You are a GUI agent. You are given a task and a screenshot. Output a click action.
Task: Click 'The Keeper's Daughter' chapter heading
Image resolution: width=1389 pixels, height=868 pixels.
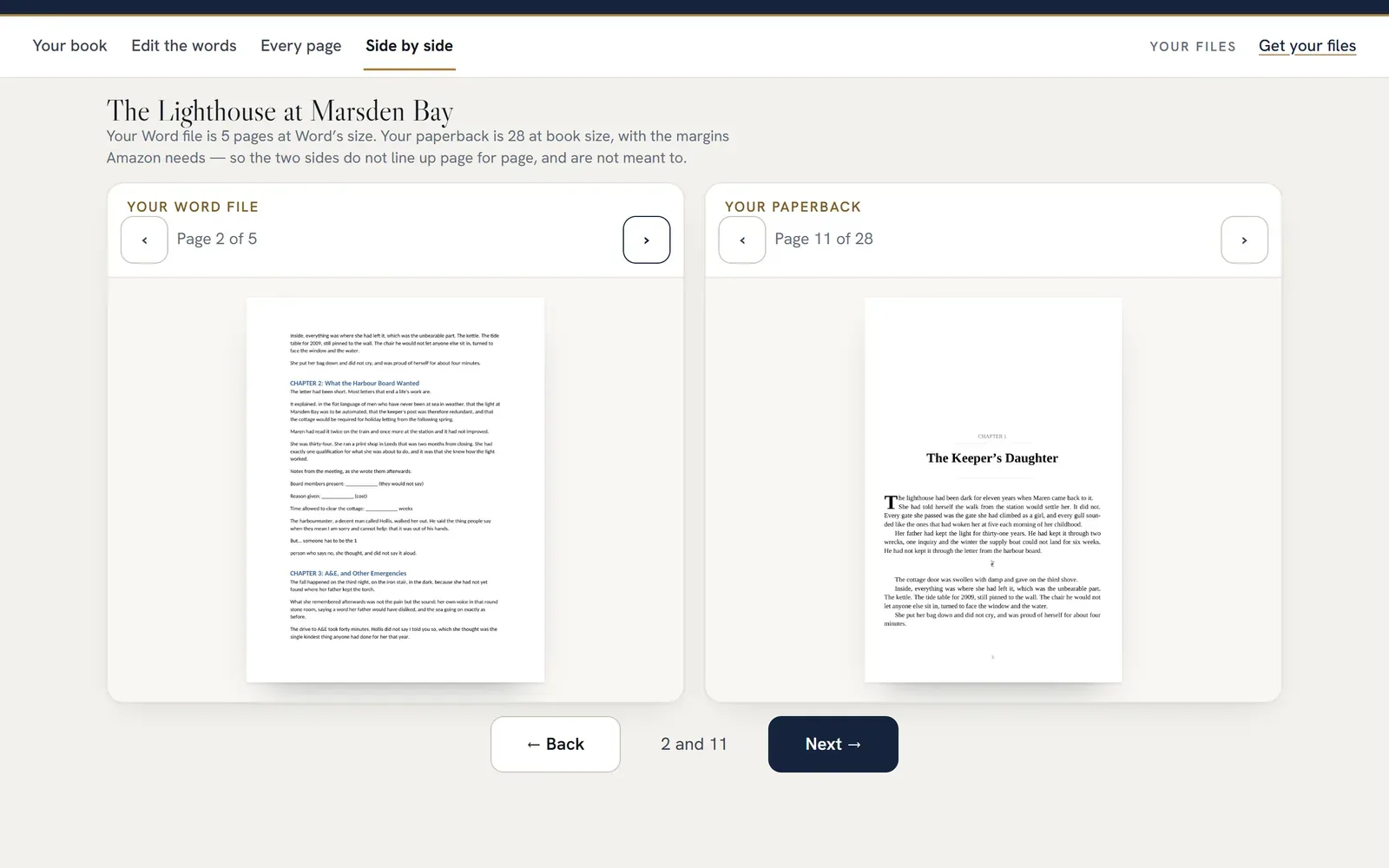pyautogui.click(x=992, y=458)
